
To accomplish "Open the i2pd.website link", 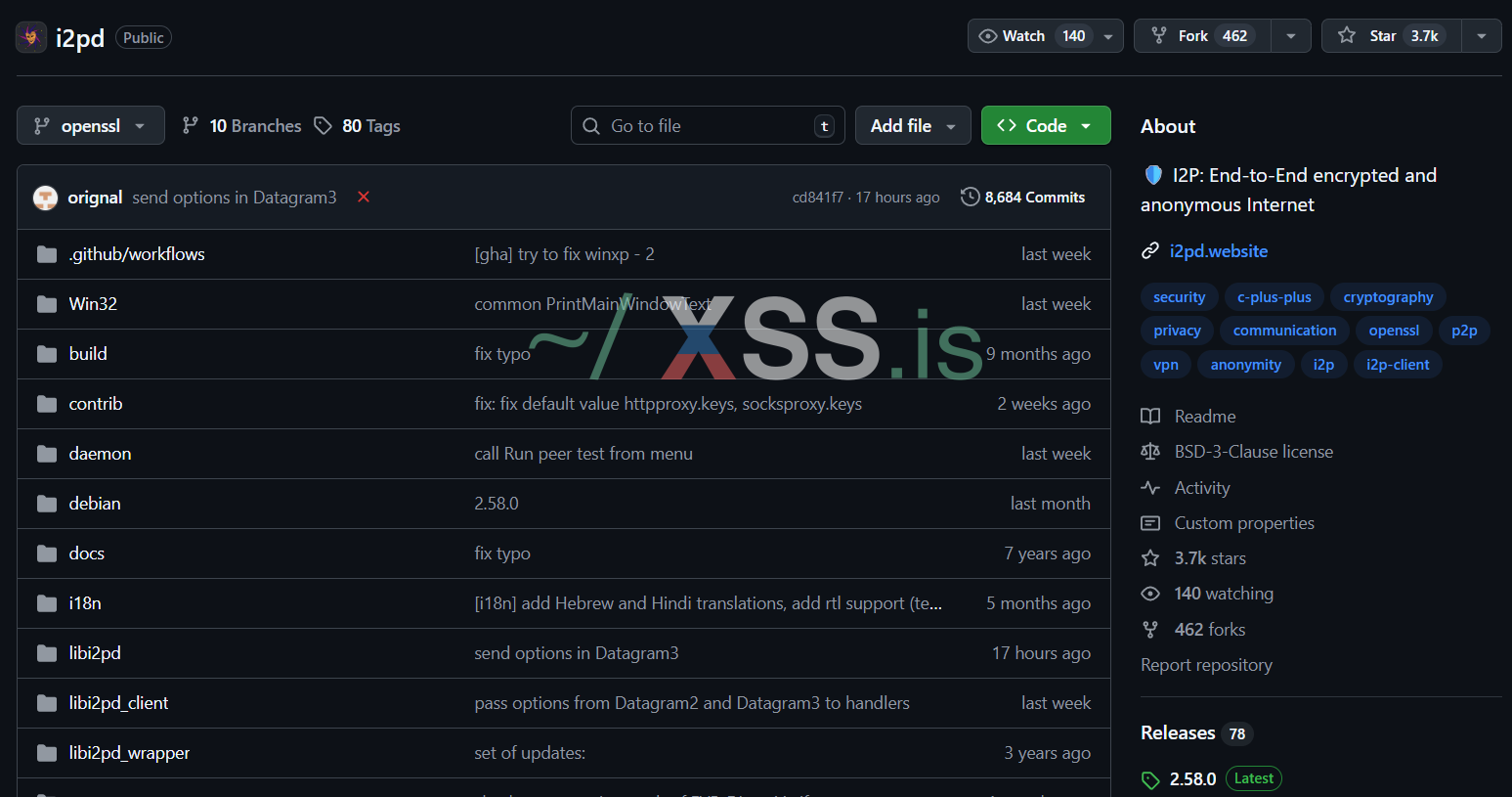I will [x=1218, y=251].
